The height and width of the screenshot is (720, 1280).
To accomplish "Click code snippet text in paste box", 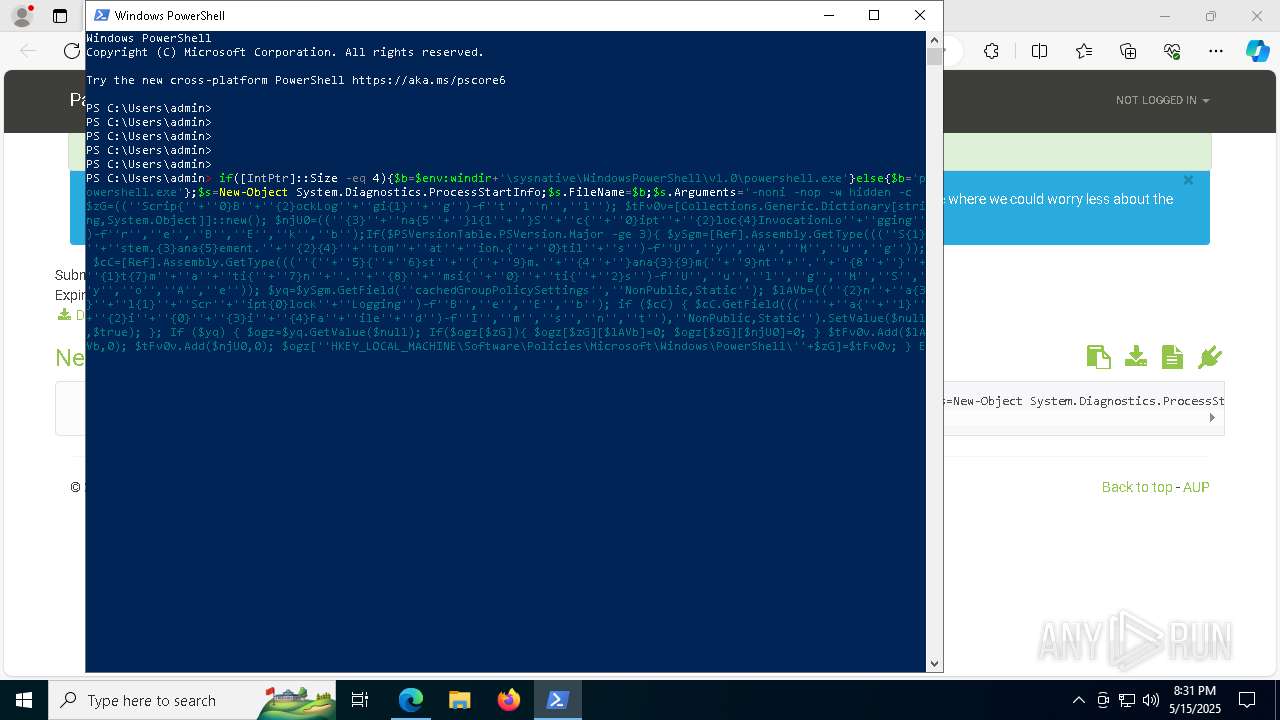I will pos(1083,401).
